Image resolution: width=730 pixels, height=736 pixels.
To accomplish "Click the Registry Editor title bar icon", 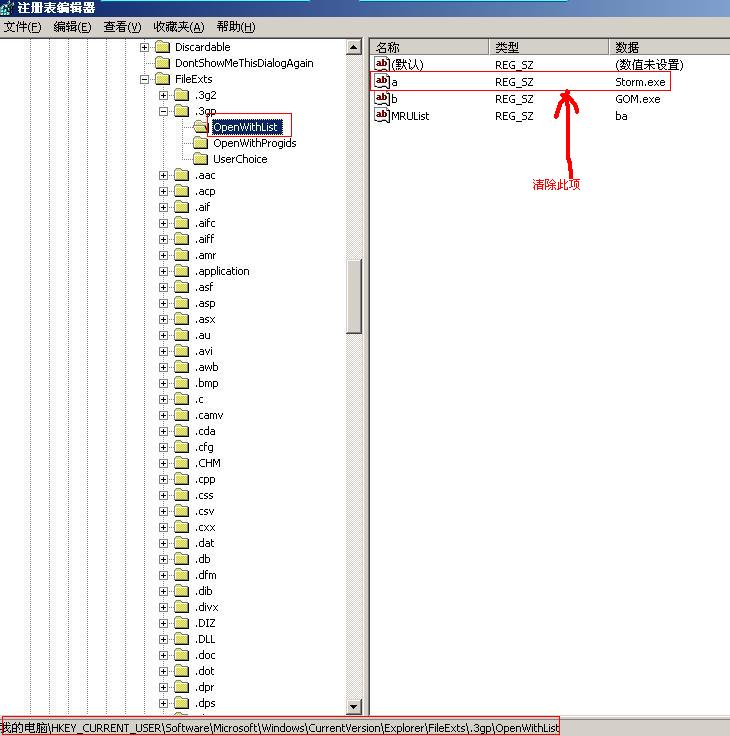I will (7, 8).
